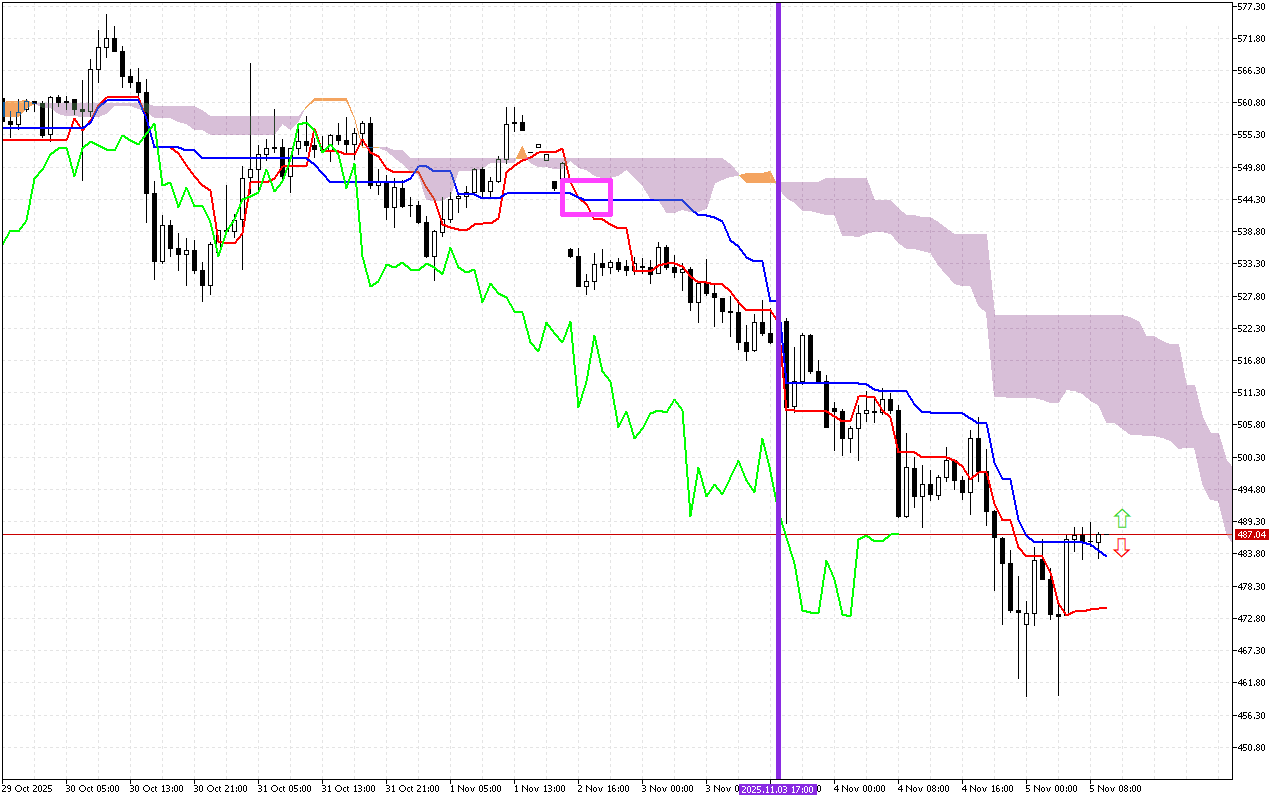Click the orange block at the chart's far left
Viewport: 1280px width, 800px height.
coord(12,107)
